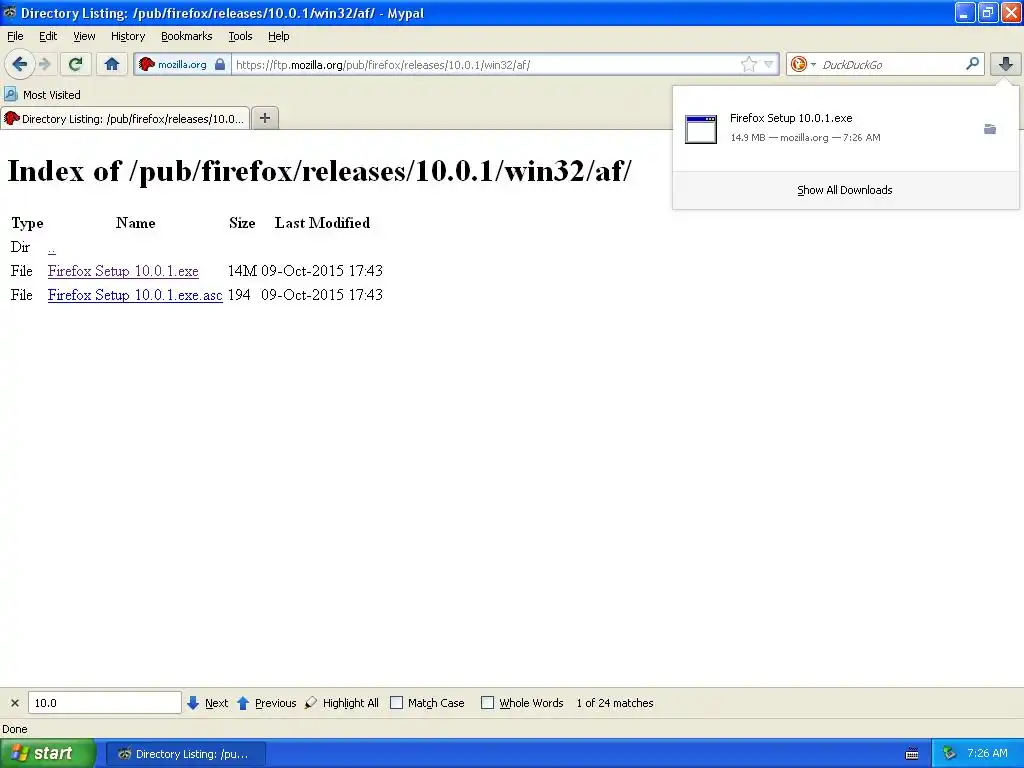This screenshot has height=768, width=1024.
Task: Click the '194' size cell
Action: (239, 295)
